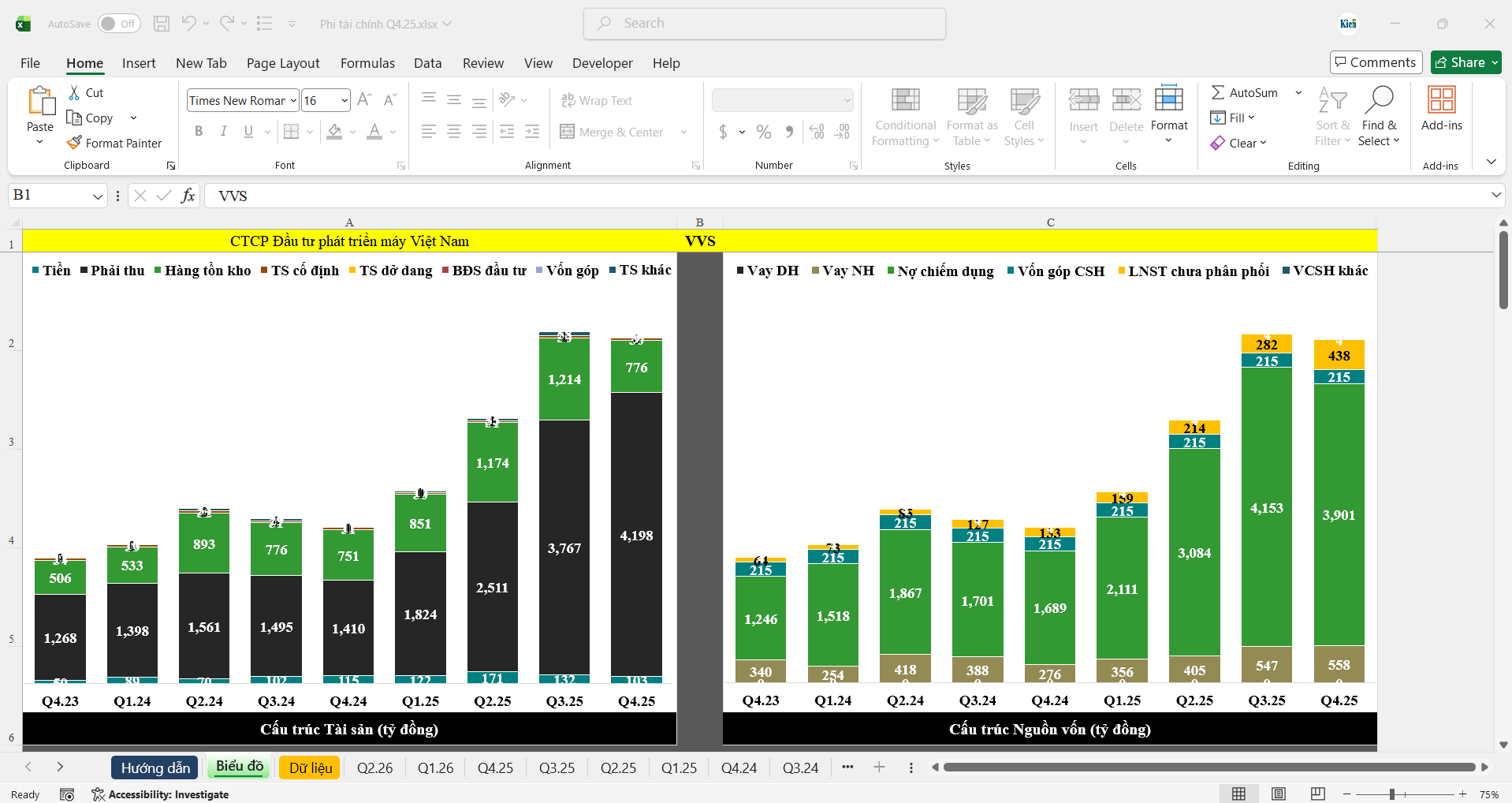The width and height of the screenshot is (1512, 803).
Task: Click the Share button
Action: click(1465, 62)
